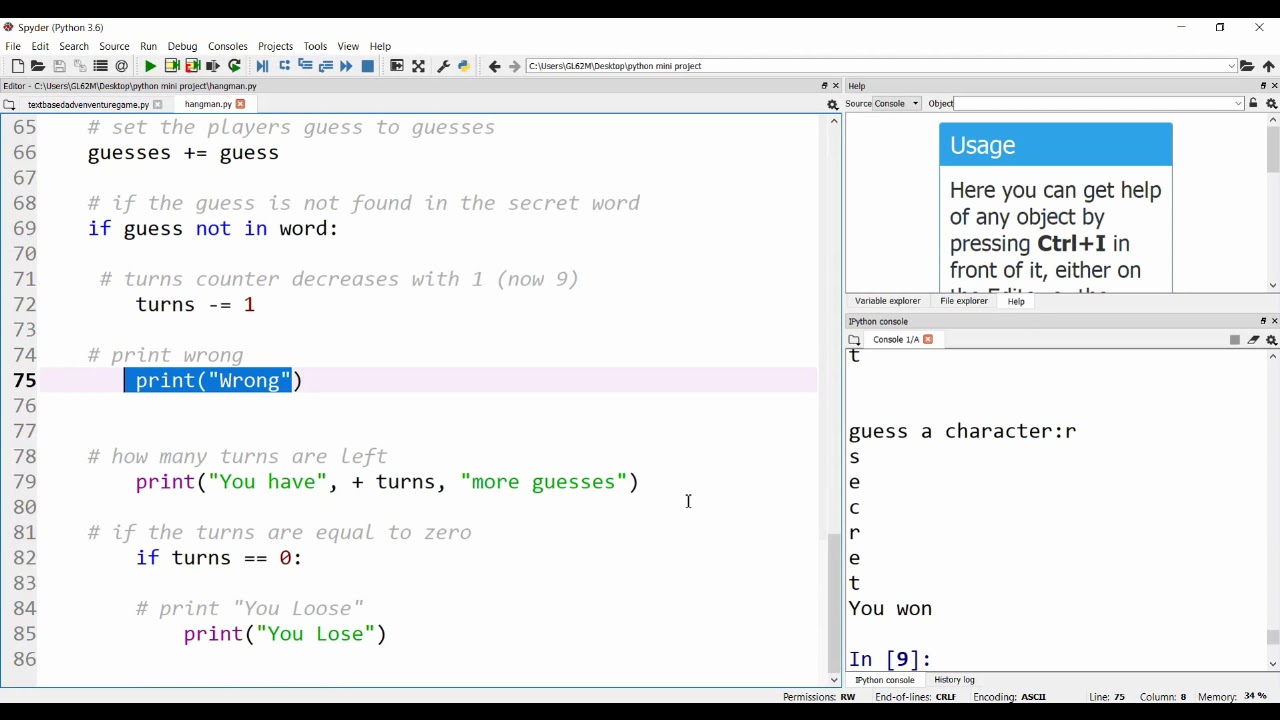Switch to Variable explorer tab
Screen dimensions: 1280x720
[x=887, y=301]
